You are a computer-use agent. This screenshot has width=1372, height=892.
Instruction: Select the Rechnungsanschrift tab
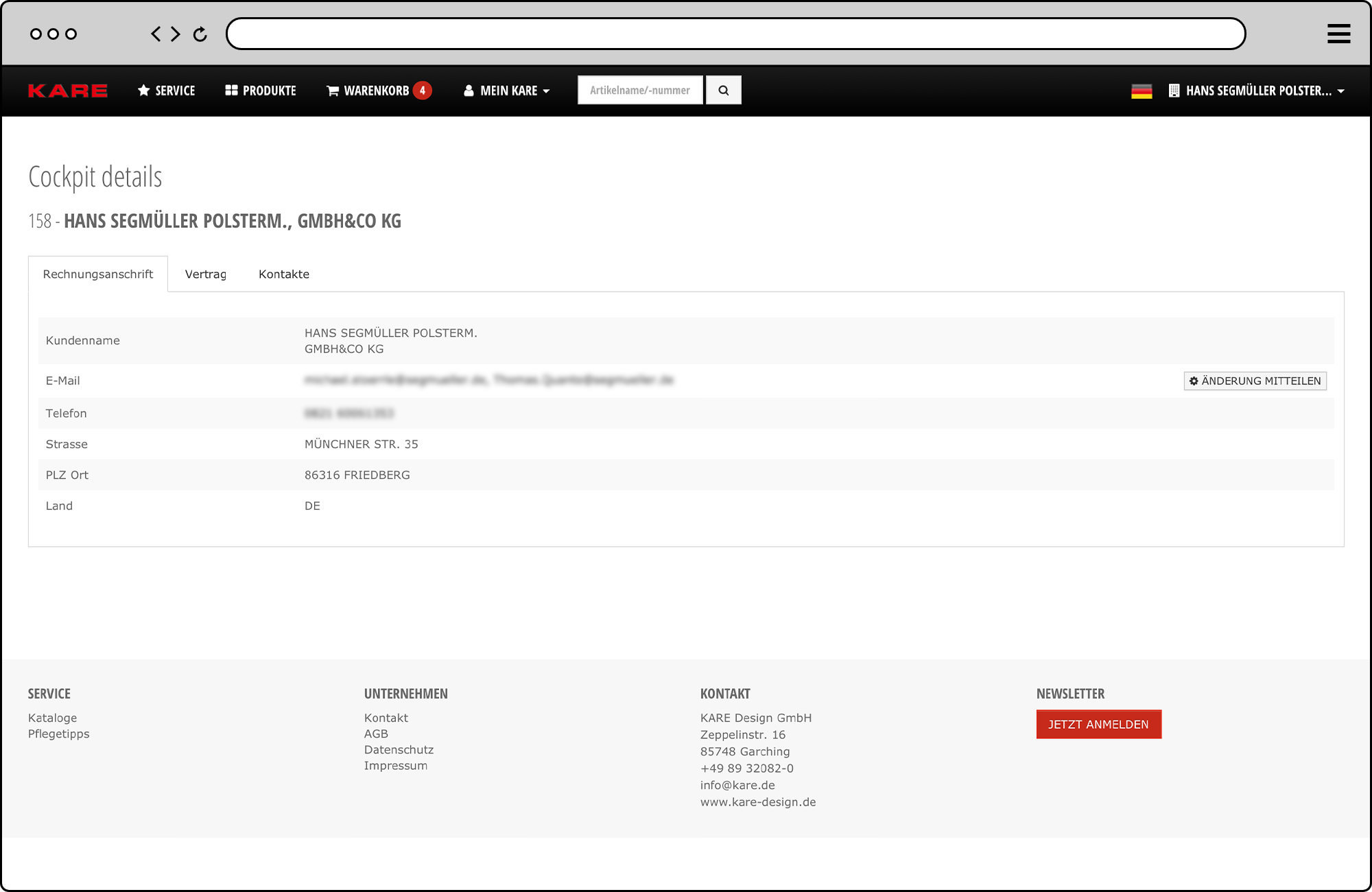click(x=98, y=274)
